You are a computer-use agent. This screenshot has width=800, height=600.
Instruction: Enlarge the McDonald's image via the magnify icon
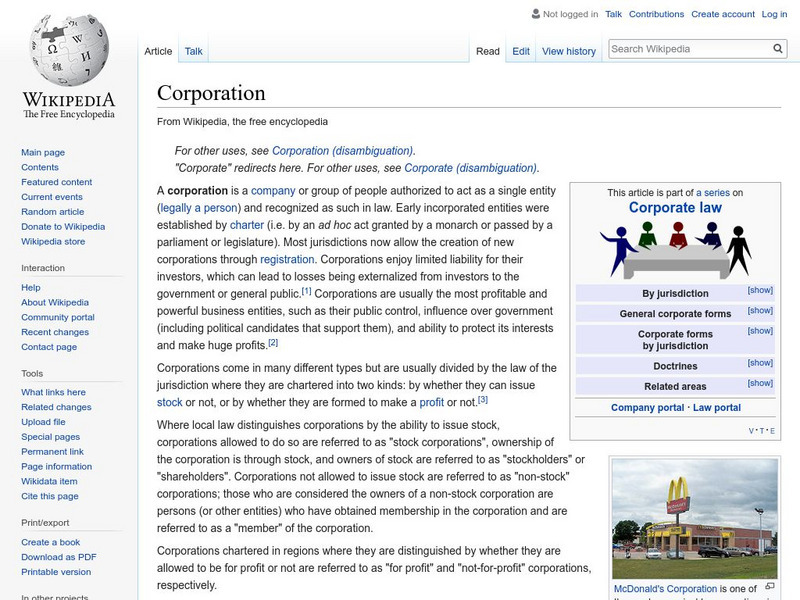(770, 587)
